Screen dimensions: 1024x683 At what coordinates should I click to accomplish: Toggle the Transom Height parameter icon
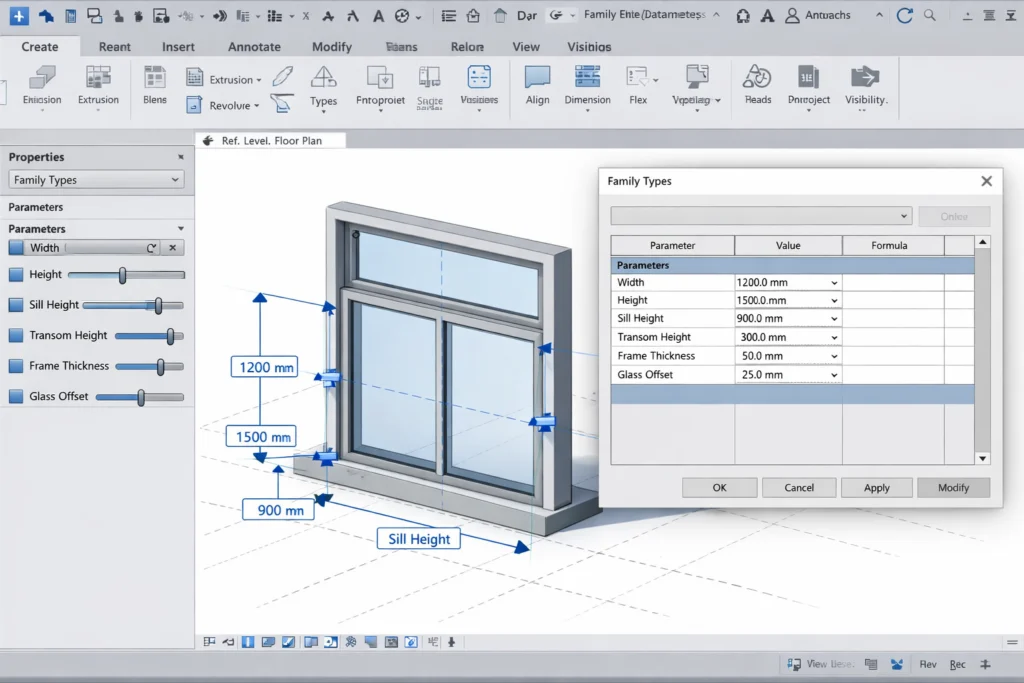14,335
